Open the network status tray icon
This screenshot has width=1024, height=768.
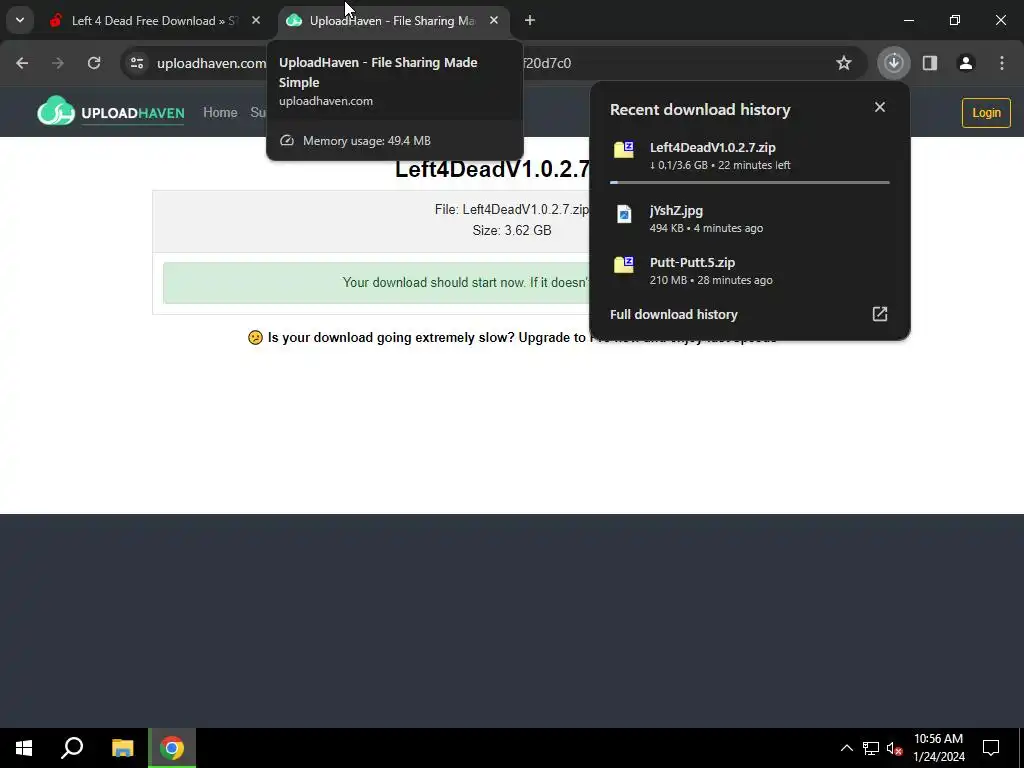pyautogui.click(x=871, y=748)
